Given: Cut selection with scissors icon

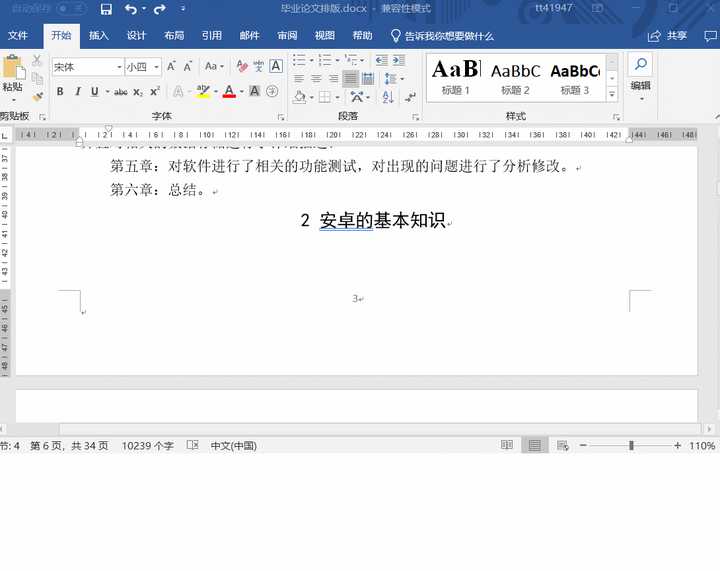Looking at the screenshot, I should point(37,60).
